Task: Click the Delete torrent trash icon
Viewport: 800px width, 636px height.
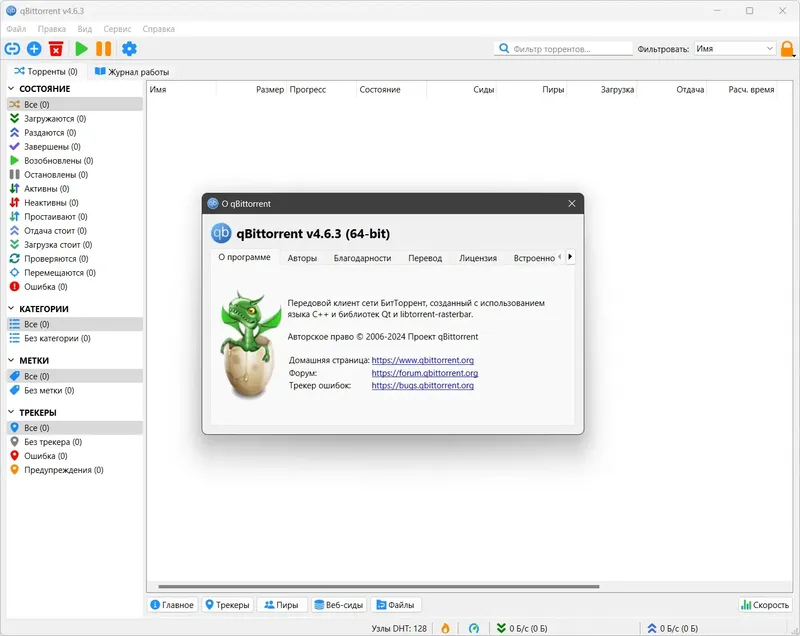Action: tap(56, 48)
